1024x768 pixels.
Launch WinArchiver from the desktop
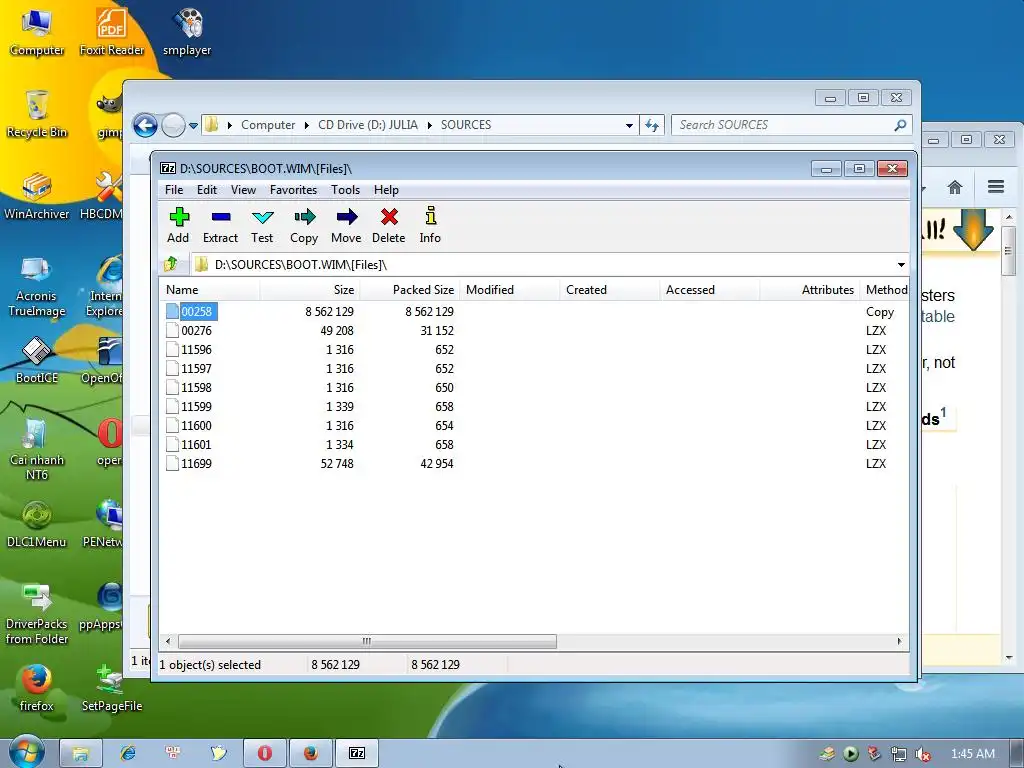(x=37, y=196)
